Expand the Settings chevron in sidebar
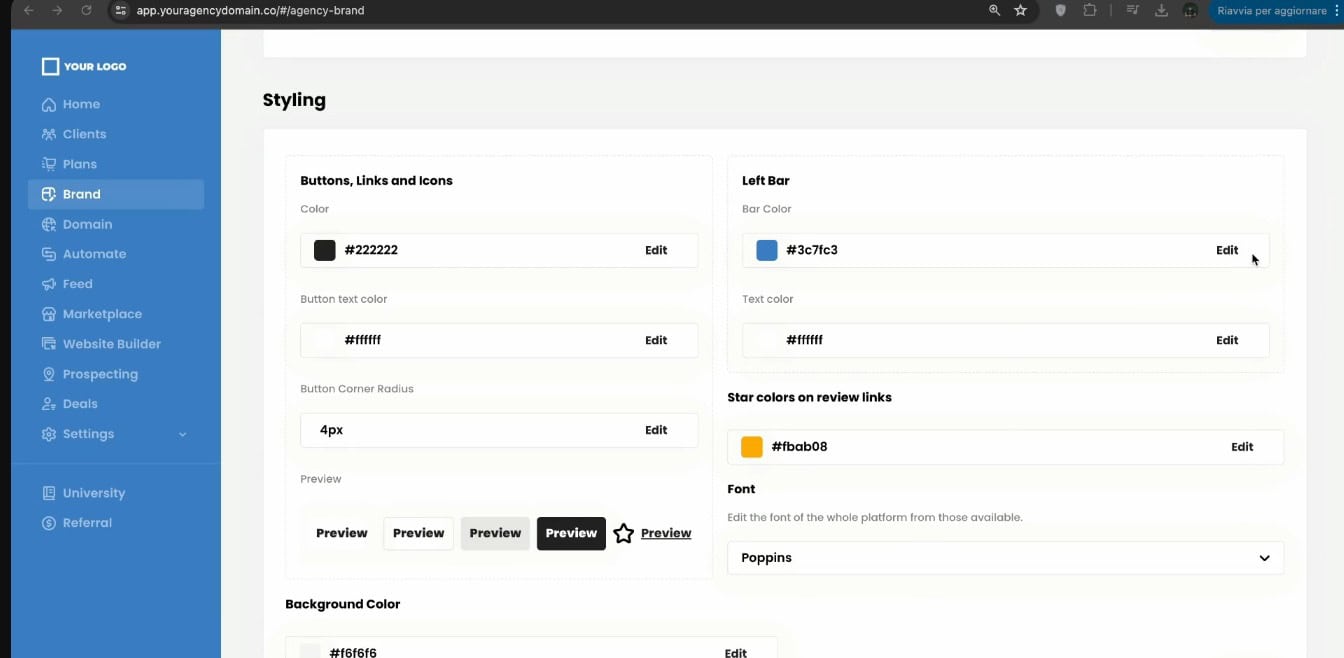The image size is (1344, 658). tap(182, 434)
